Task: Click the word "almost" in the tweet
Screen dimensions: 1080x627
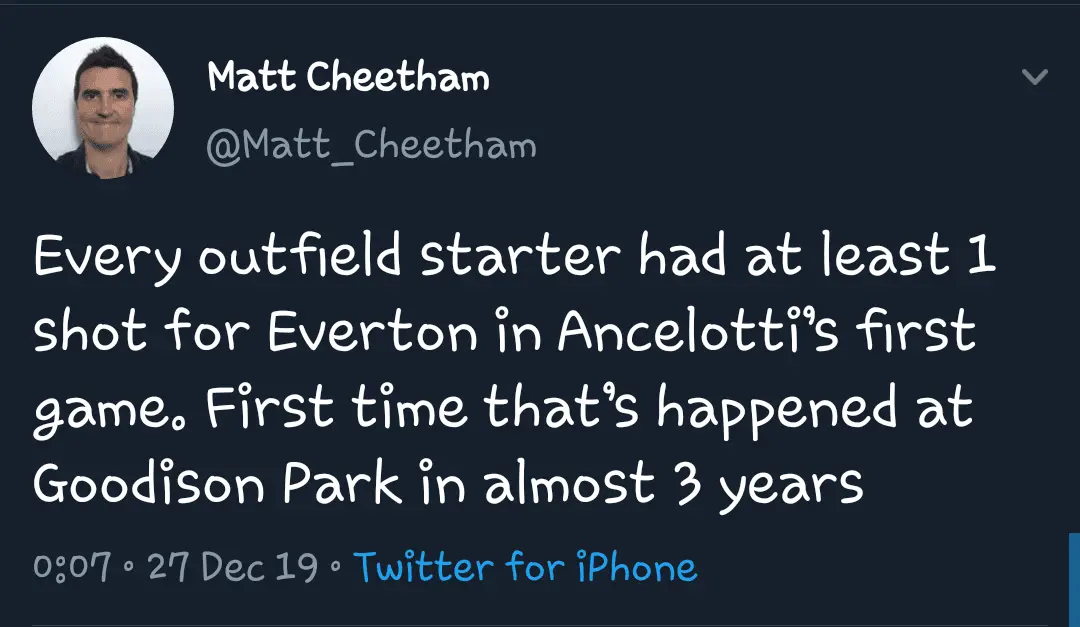Action: [x=568, y=484]
